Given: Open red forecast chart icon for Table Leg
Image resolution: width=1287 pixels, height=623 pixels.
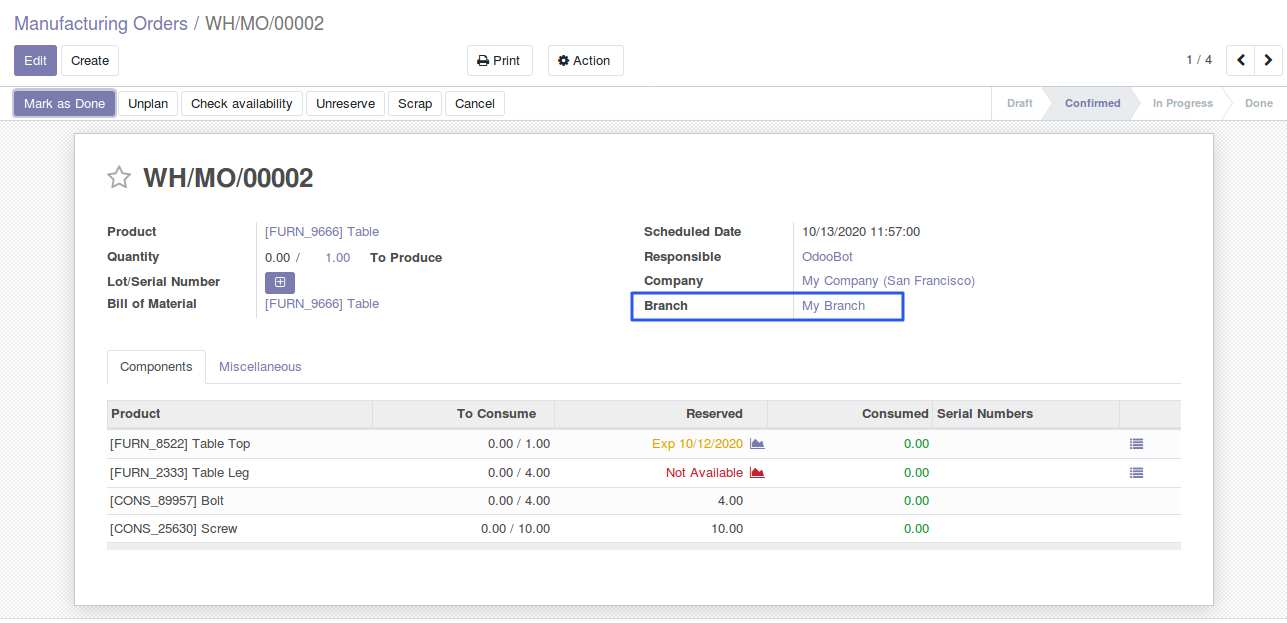Looking at the screenshot, I should point(757,473).
